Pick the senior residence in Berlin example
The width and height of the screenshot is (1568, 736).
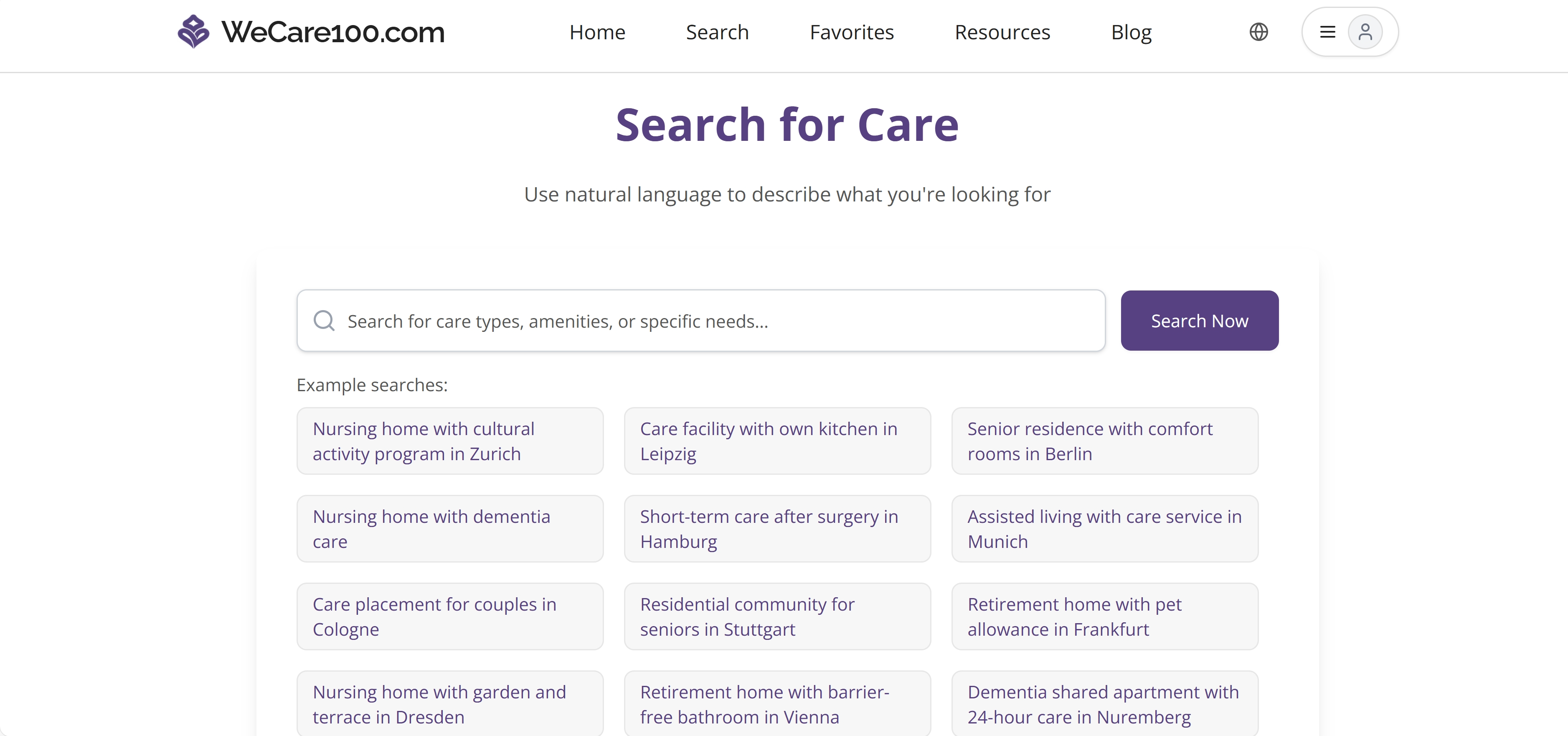click(1104, 441)
